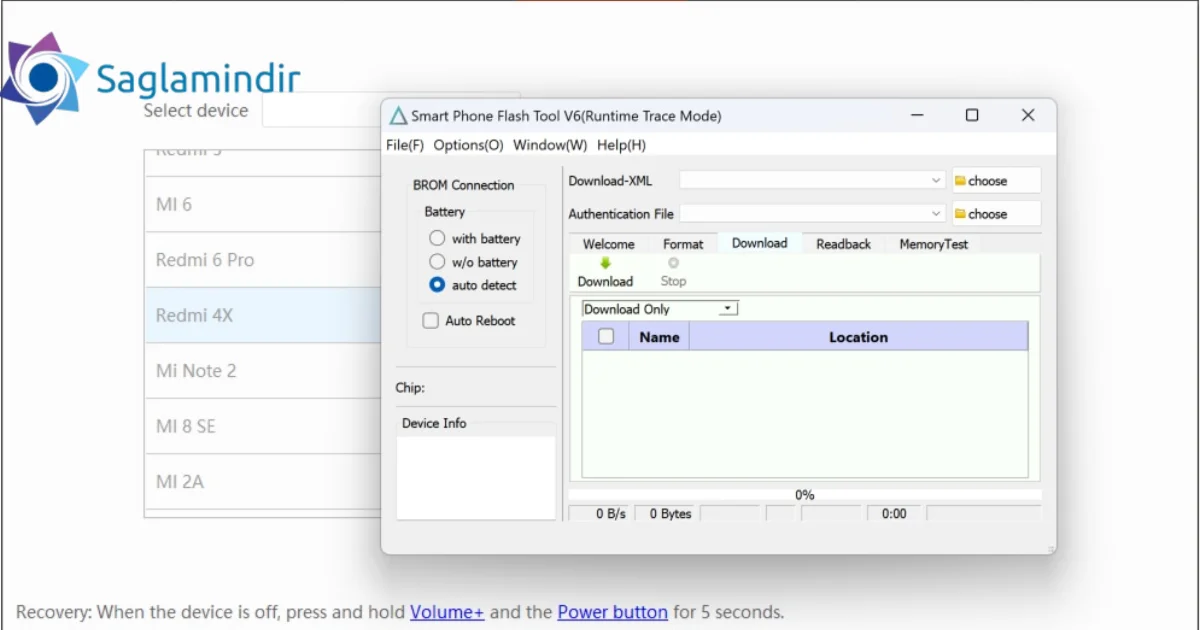Click choose button for Authentication File
The image size is (1200, 630).
pos(996,214)
